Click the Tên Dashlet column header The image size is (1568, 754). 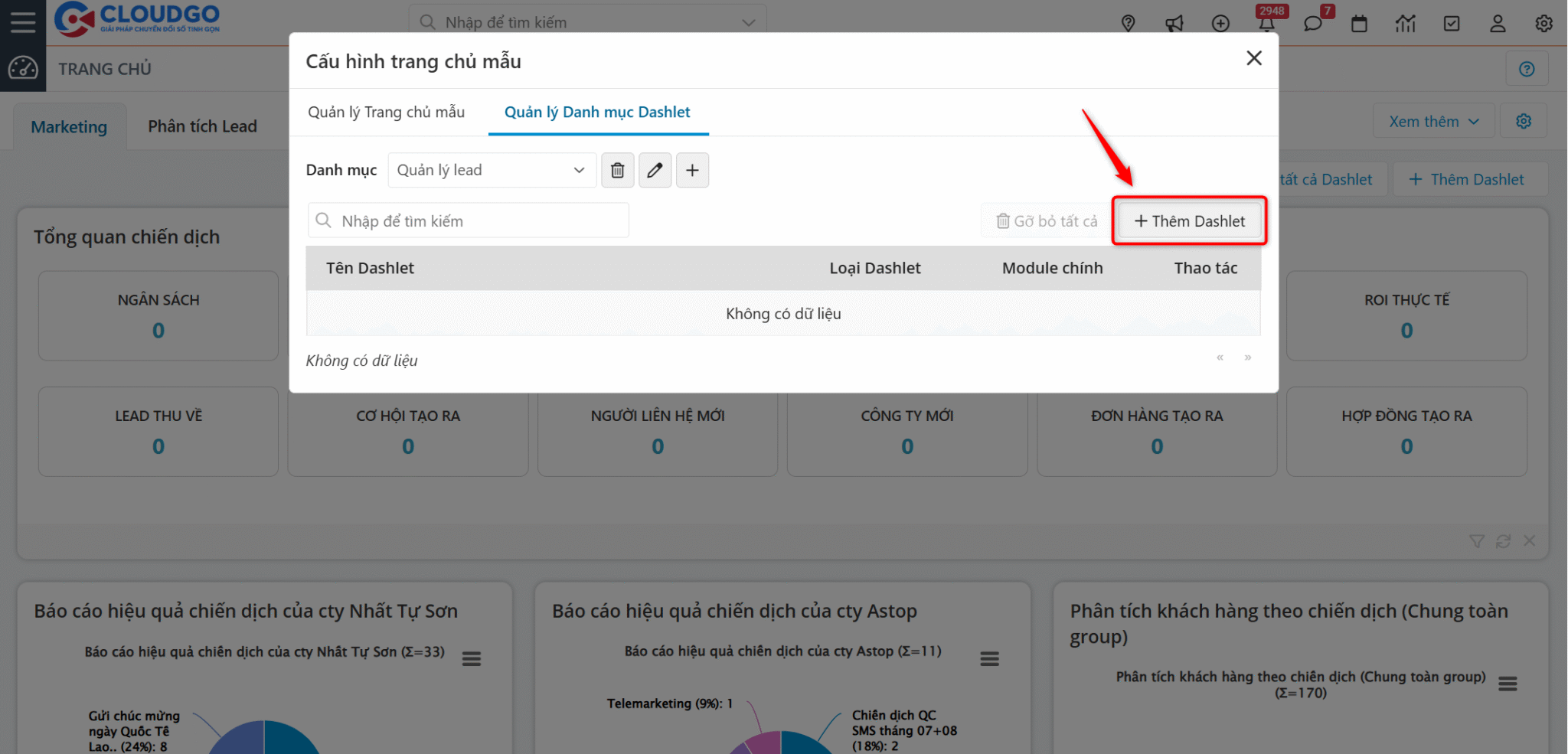click(x=370, y=268)
